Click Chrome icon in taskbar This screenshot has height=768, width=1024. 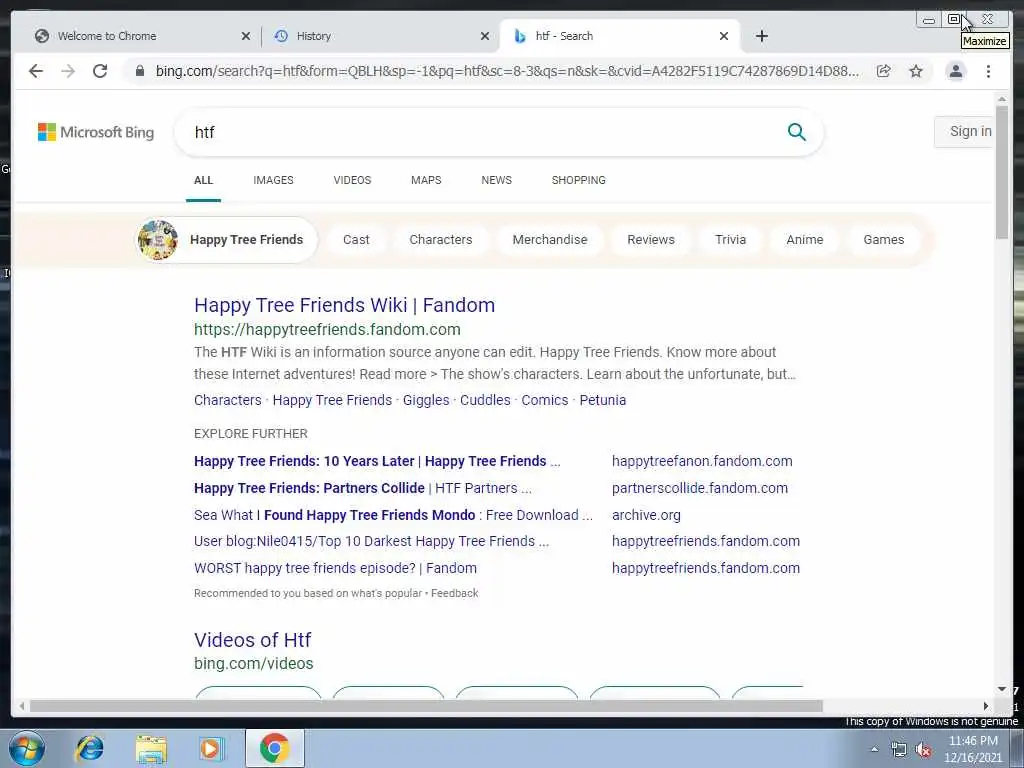tap(274, 748)
